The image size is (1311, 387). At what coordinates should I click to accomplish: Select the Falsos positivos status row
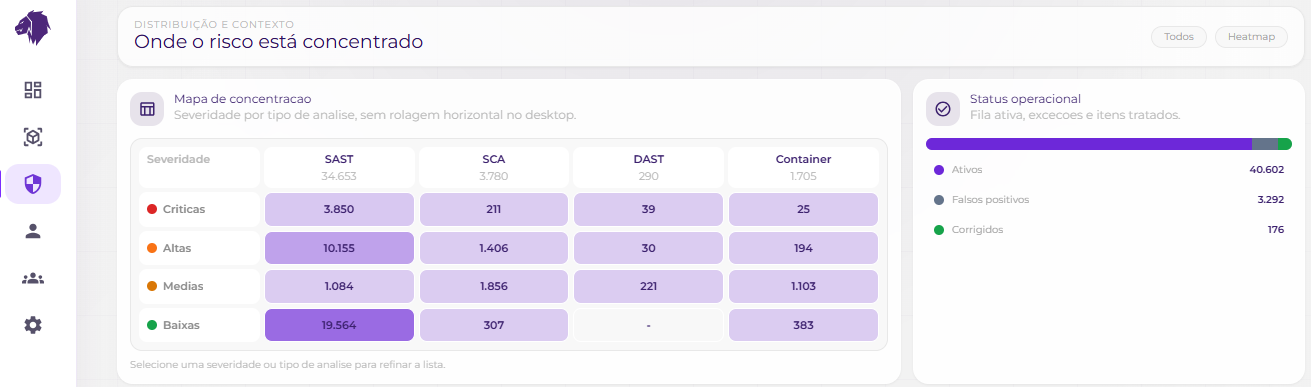pos(1109,199)
